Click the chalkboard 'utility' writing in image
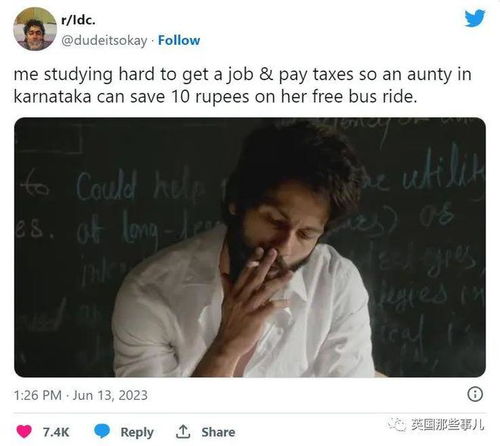The width and height of the screenshot is (500, 446). point(442,176)
